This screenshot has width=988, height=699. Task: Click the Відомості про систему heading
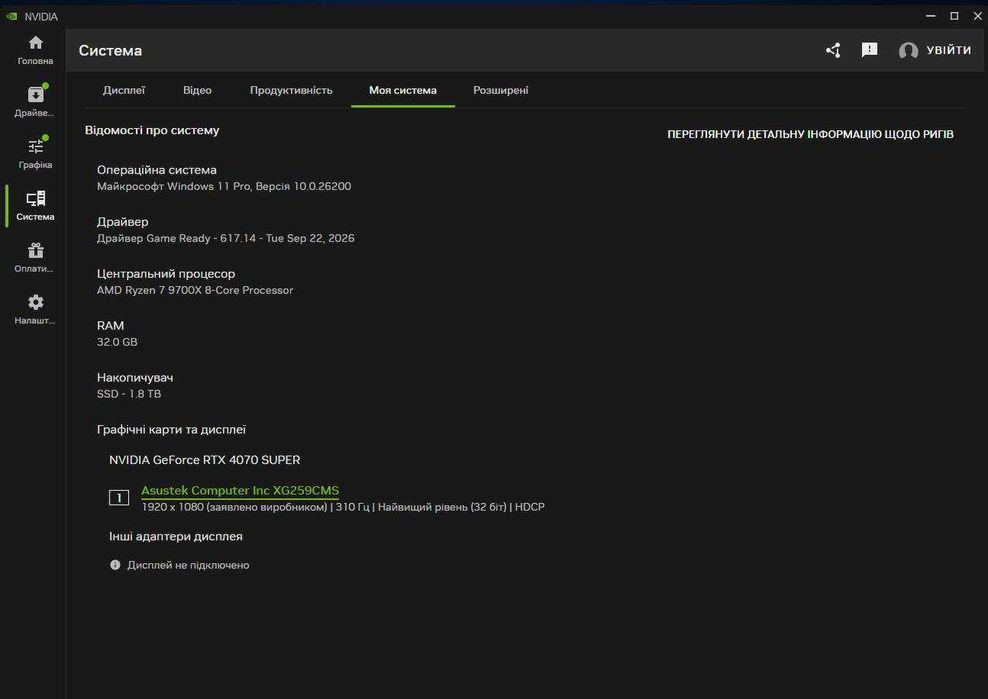[x=152, y=130]
